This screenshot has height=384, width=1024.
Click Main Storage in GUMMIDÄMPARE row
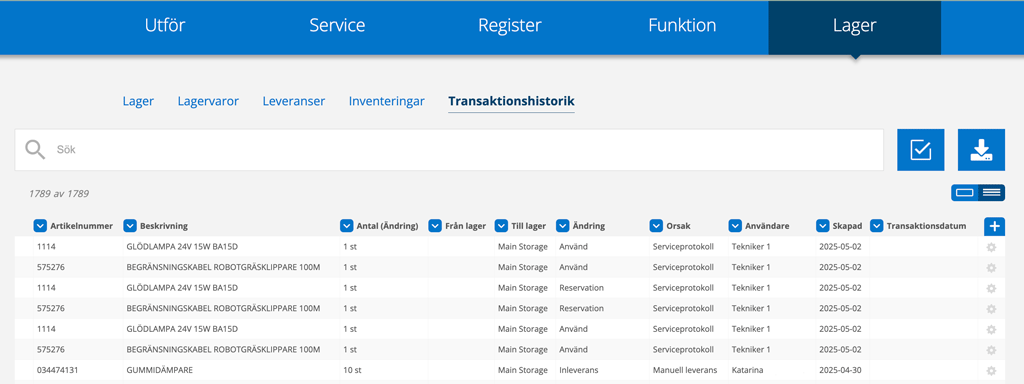tap(522, 370)
